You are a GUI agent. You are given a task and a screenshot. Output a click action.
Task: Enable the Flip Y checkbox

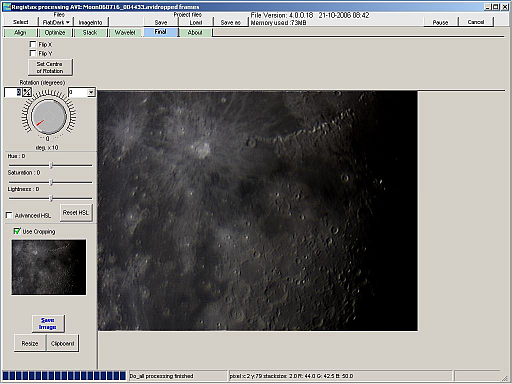click(x=33, y=53)
